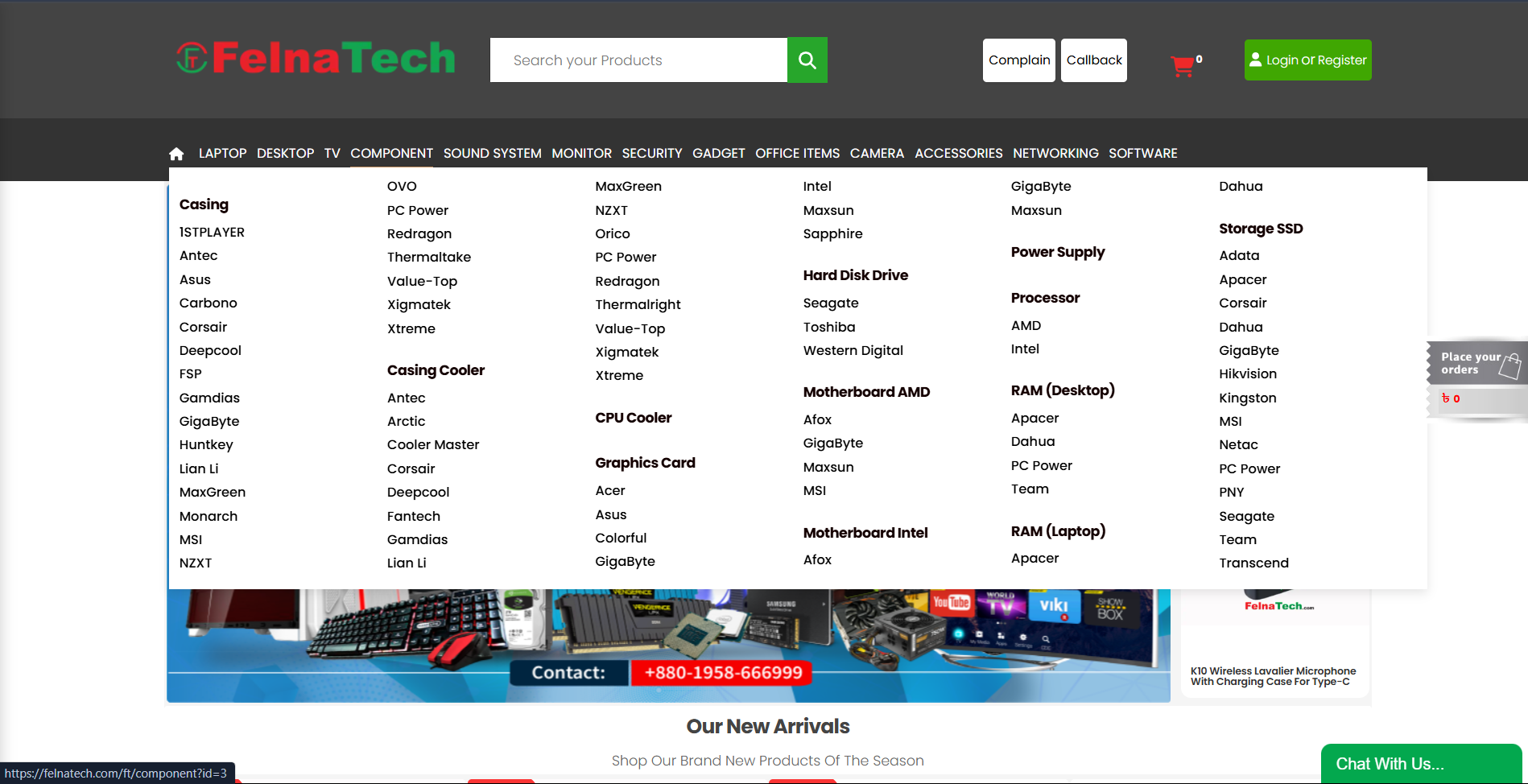The height and width of the screenshot is (784, 1528).
Task: Open Chat With Us widget
Action: (1421, 764)
